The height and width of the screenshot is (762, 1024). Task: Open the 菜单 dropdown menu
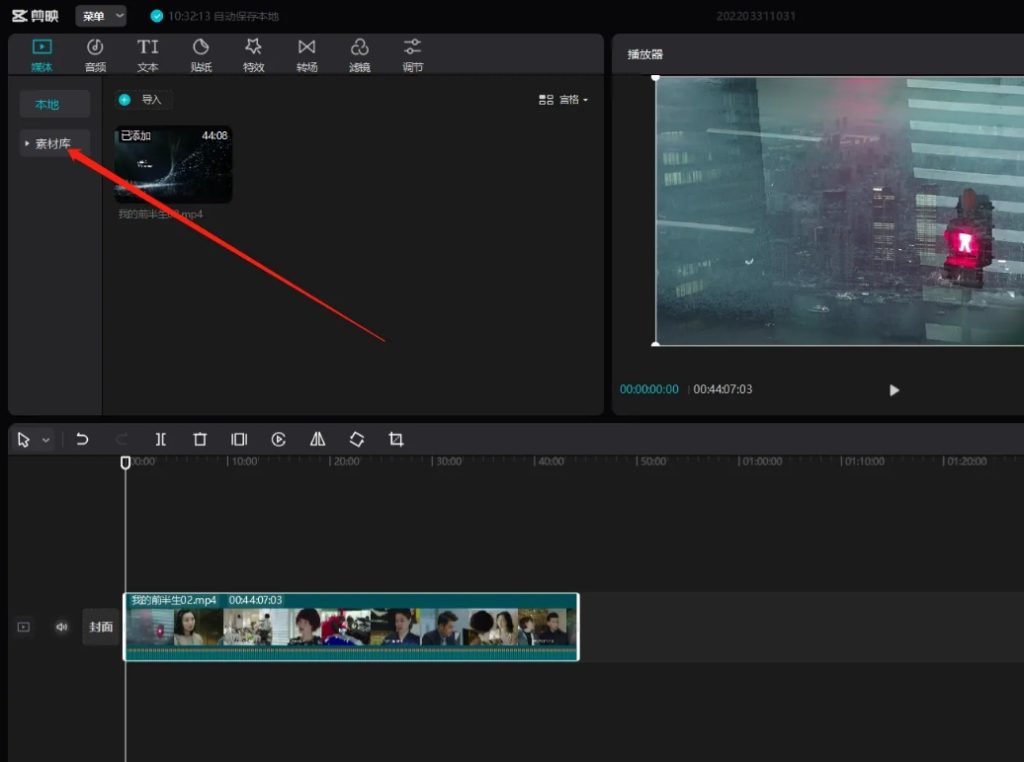tap(101, 16)
